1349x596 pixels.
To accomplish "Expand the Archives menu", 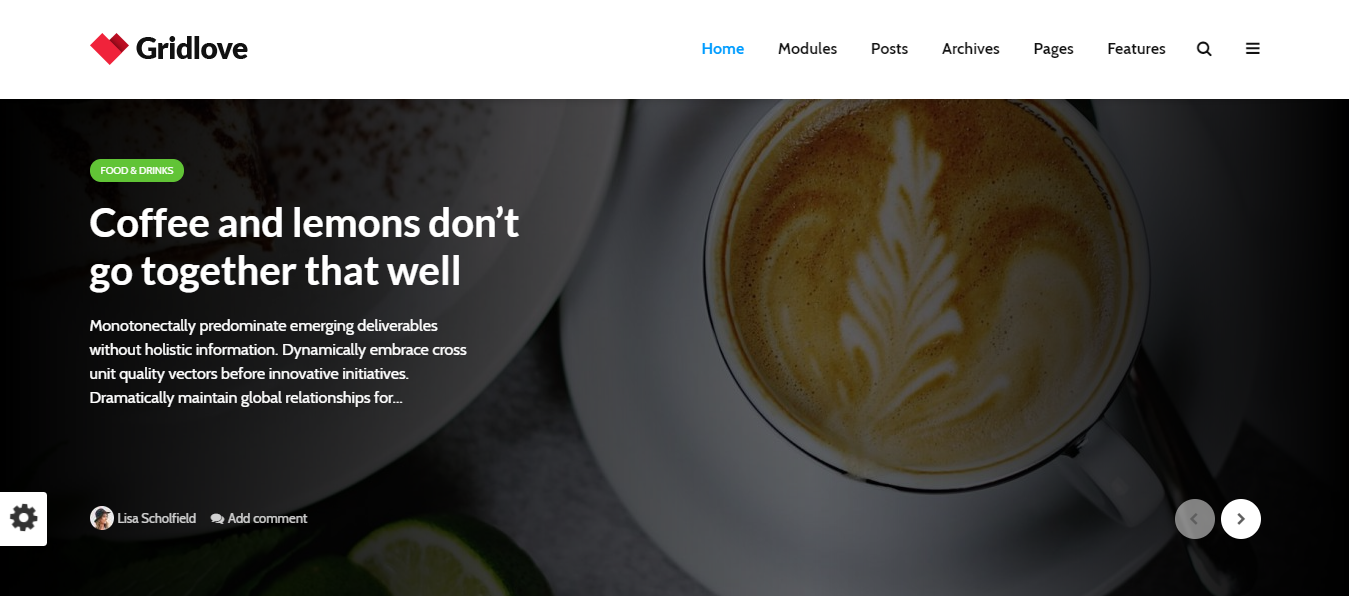I will pos(970,49).
